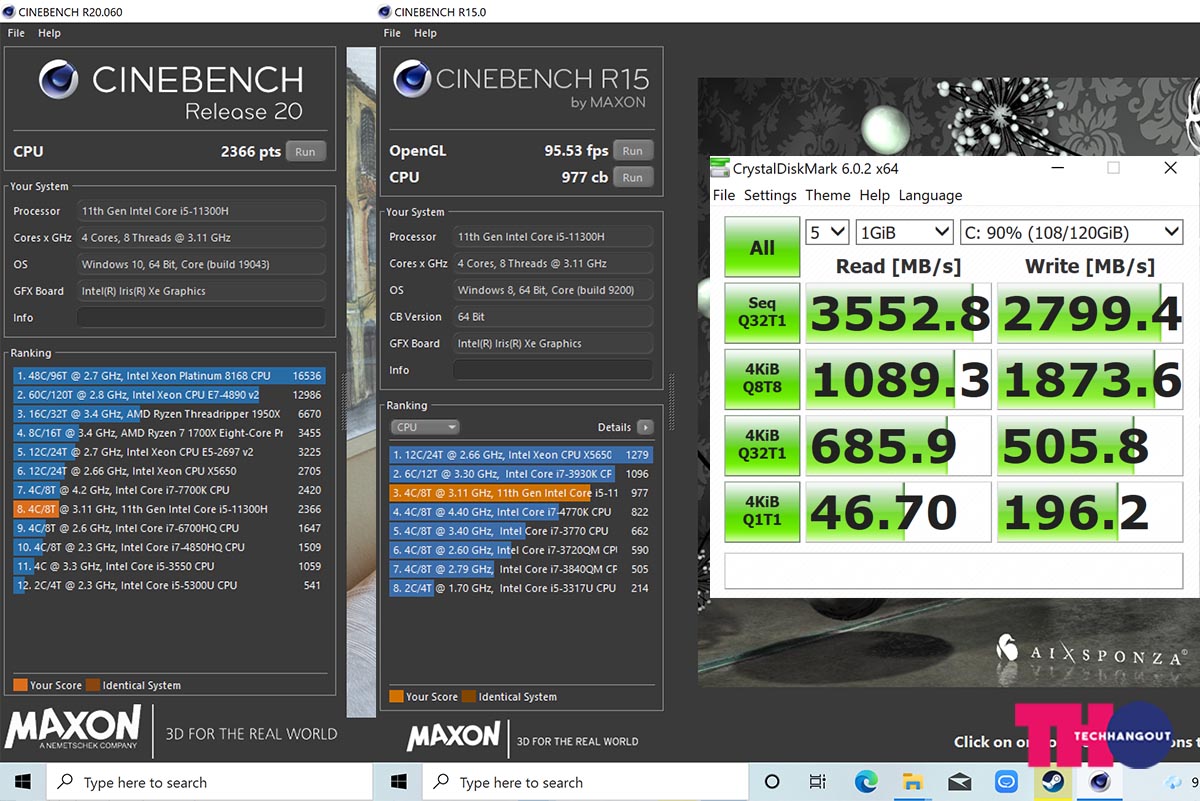The image size is (1200, 801).
Task: Select R15 ranking row Xeon X5650 1279
Action: 521,455
